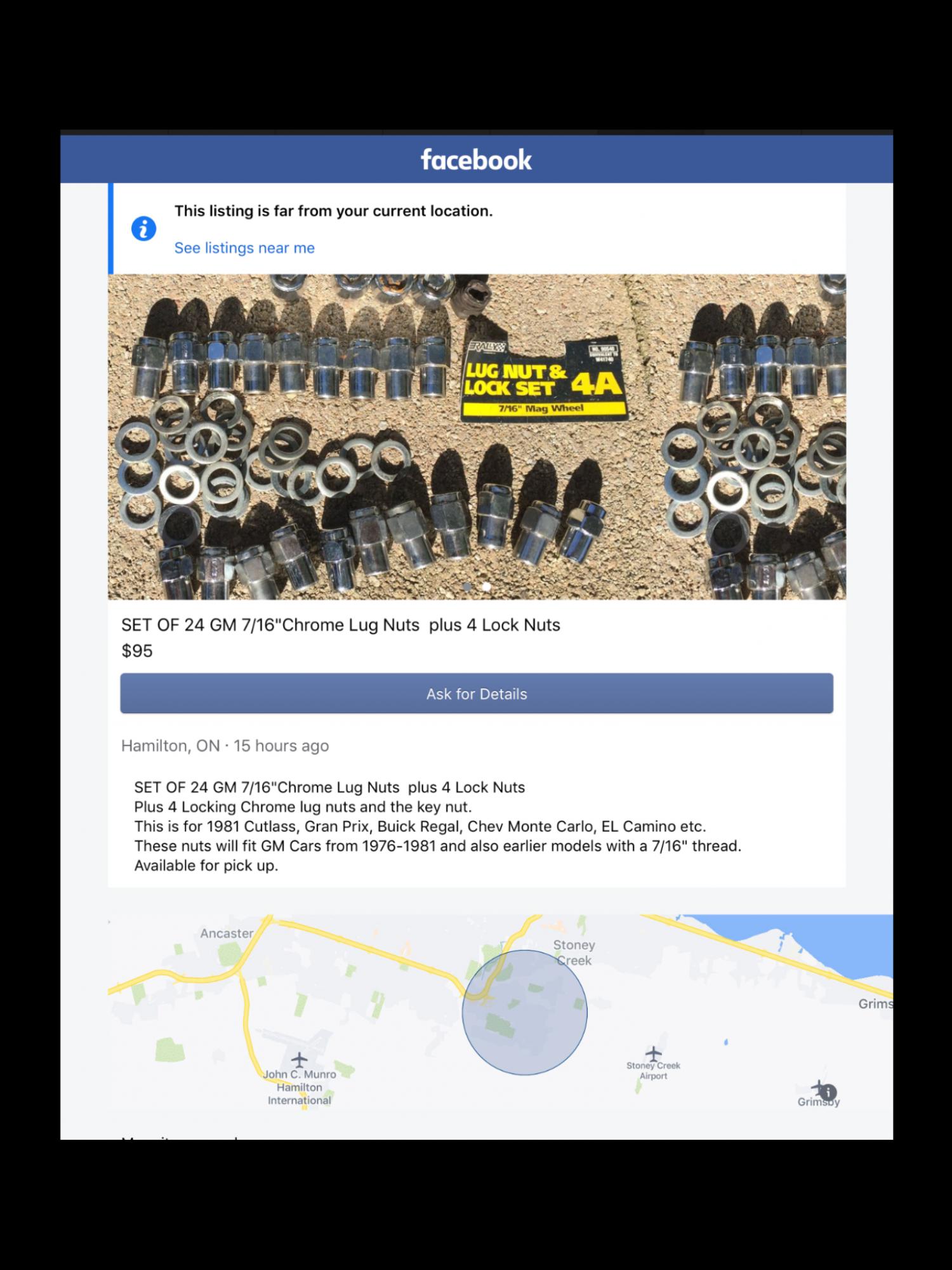
Task: Select the first photo carousel dot
Action: [467, 587]
